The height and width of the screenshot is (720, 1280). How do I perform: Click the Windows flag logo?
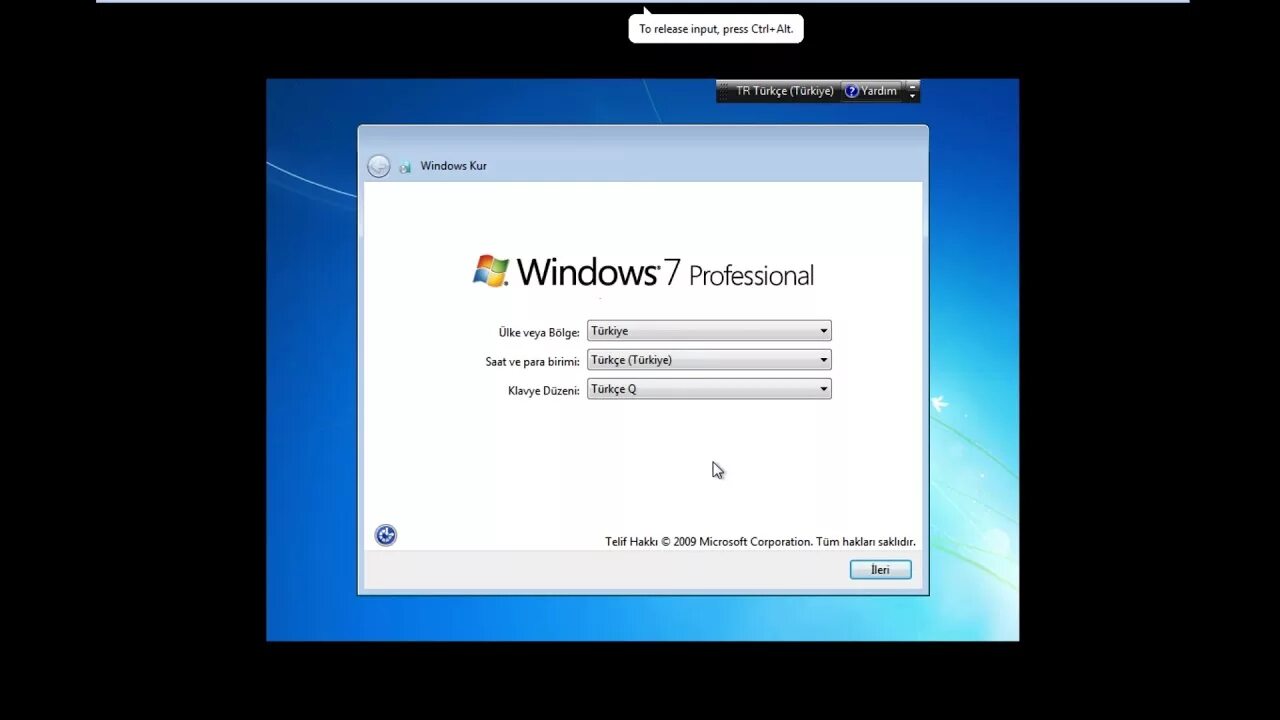[x=491, y=271]
